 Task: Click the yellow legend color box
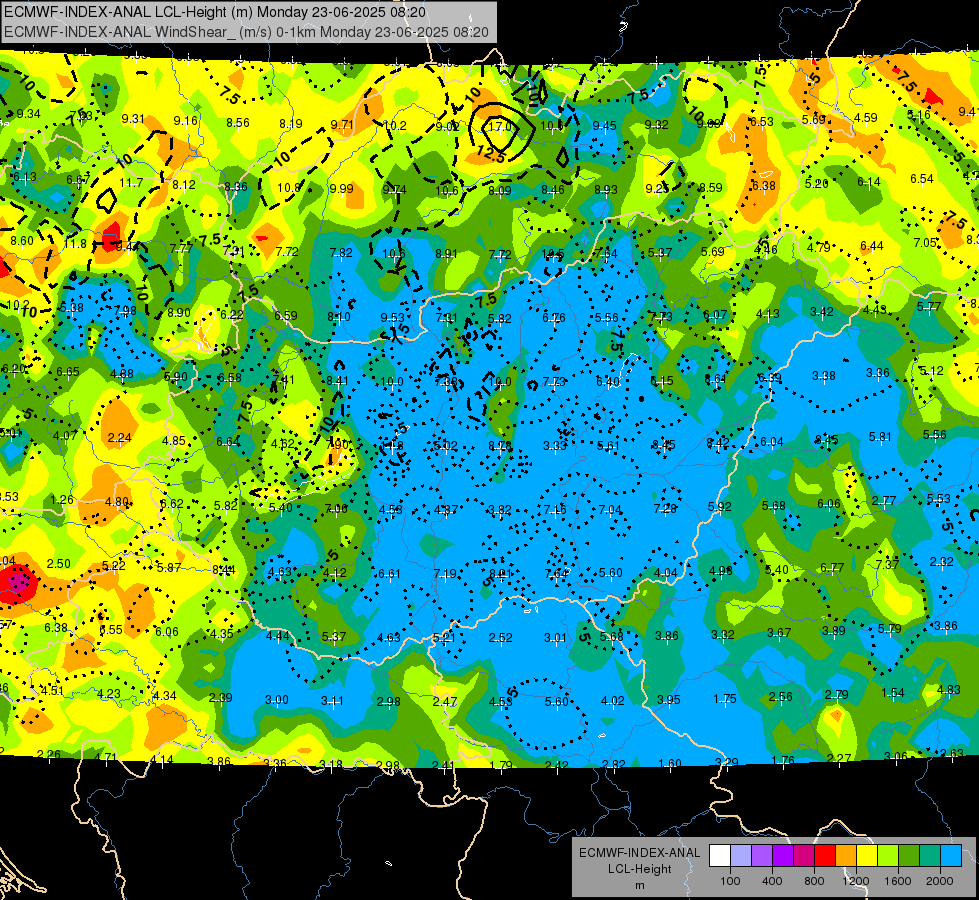click(867, 856)
